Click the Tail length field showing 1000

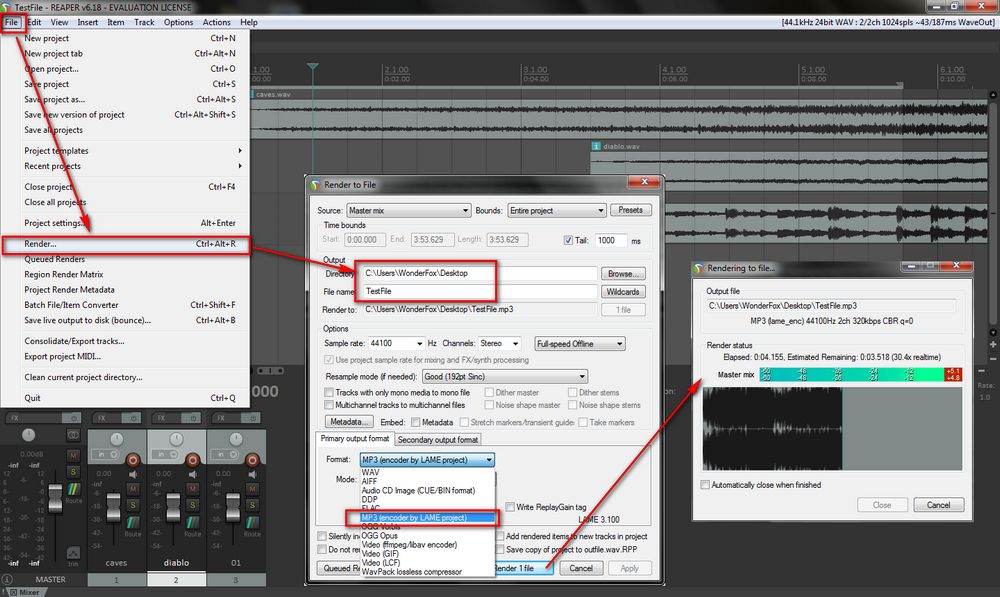click(x=610, y=240)
